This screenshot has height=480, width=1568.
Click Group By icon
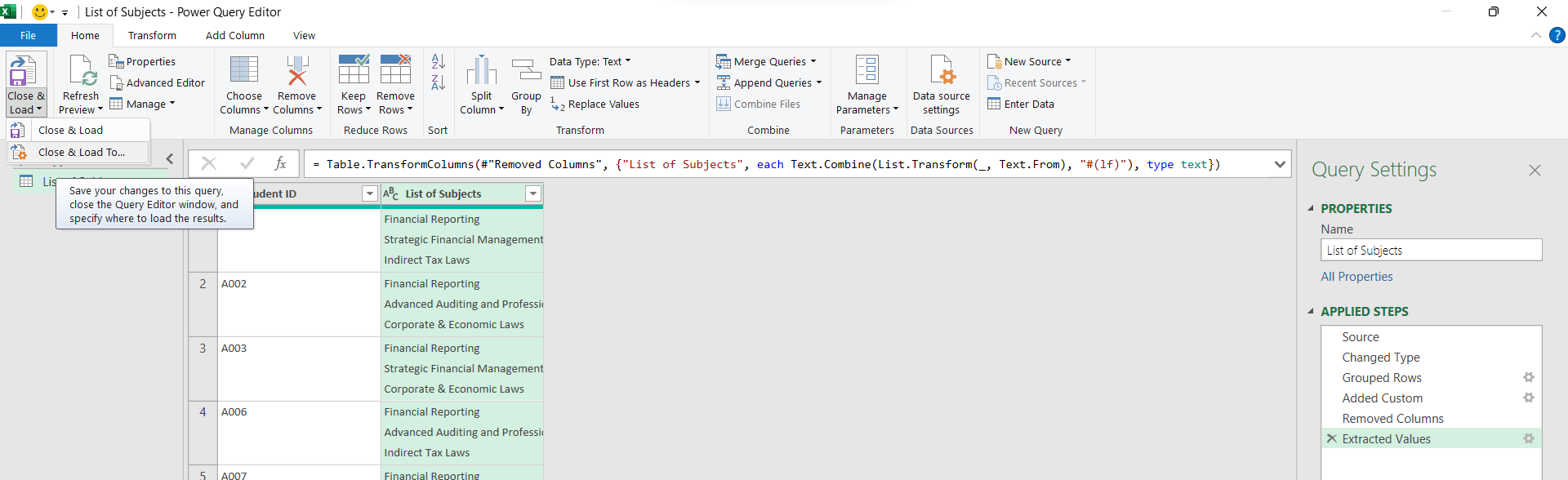click(x=526, y=71)
